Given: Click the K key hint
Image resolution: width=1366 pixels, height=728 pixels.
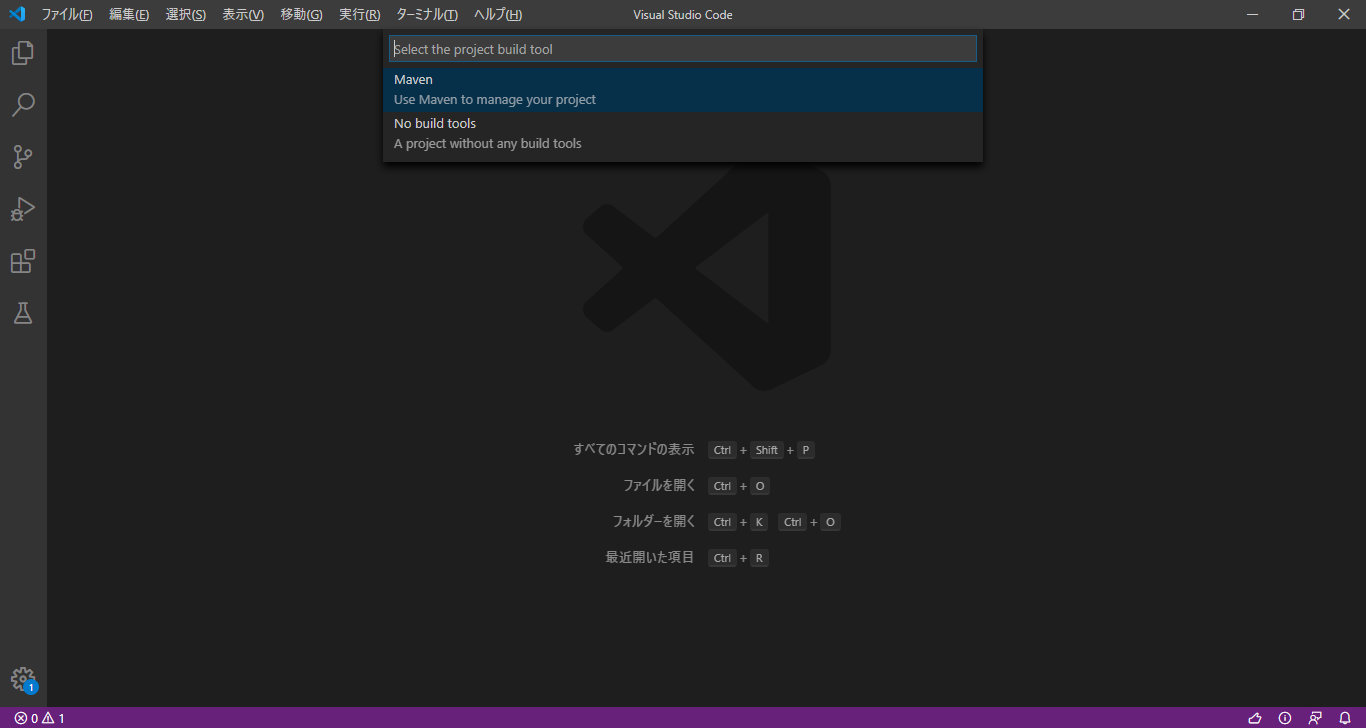Looking at the screenshot, I should pyautogui.click(x=760, y=522).
